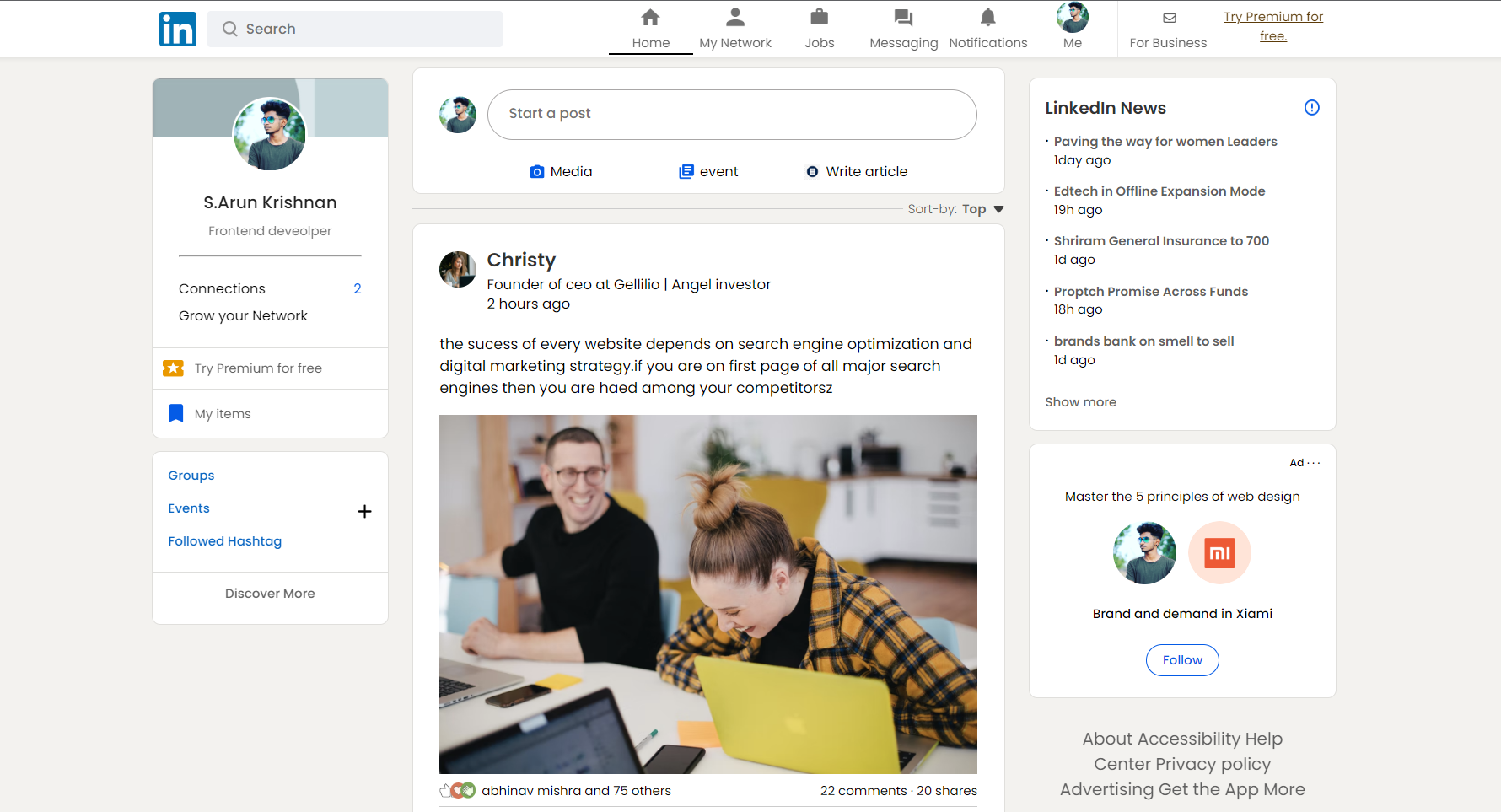Open Messaging chat icon

tap(903, 18)
